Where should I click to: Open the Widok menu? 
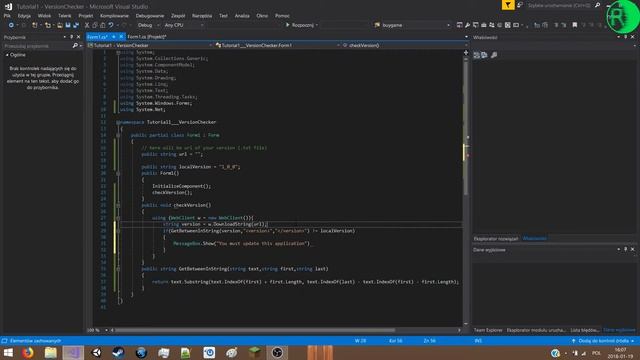44,16
